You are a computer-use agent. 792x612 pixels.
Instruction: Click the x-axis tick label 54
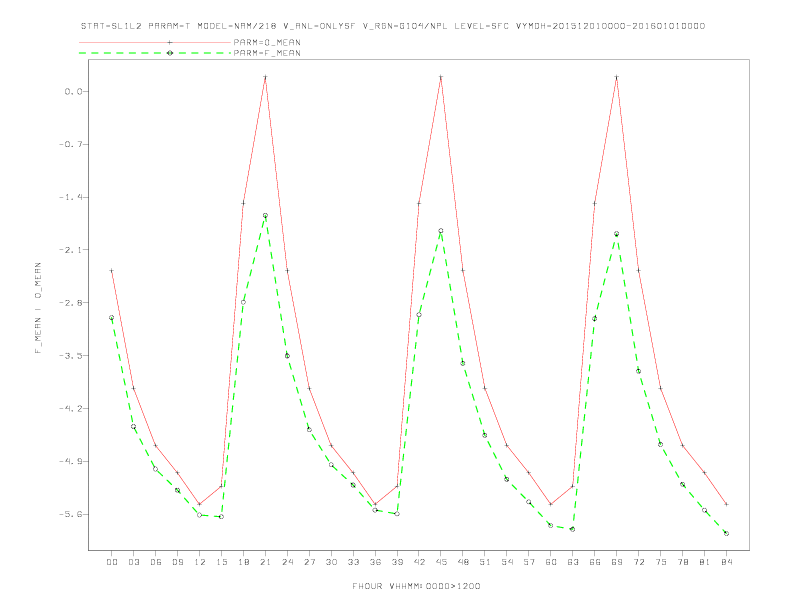click(507, 562)
